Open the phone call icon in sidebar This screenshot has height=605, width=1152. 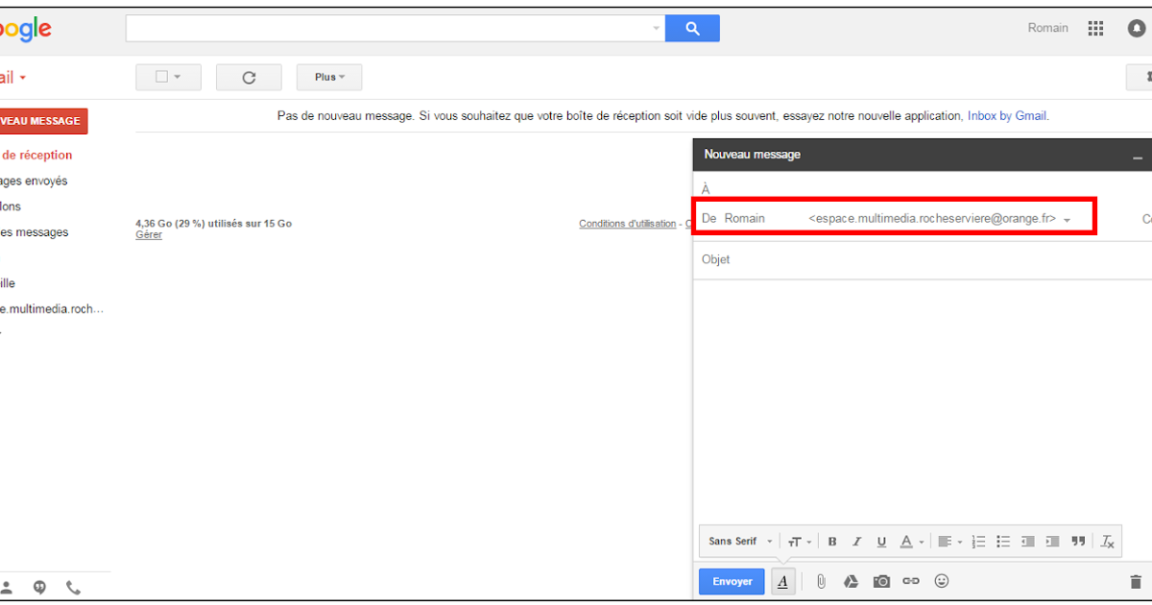(x=73, y=587)
